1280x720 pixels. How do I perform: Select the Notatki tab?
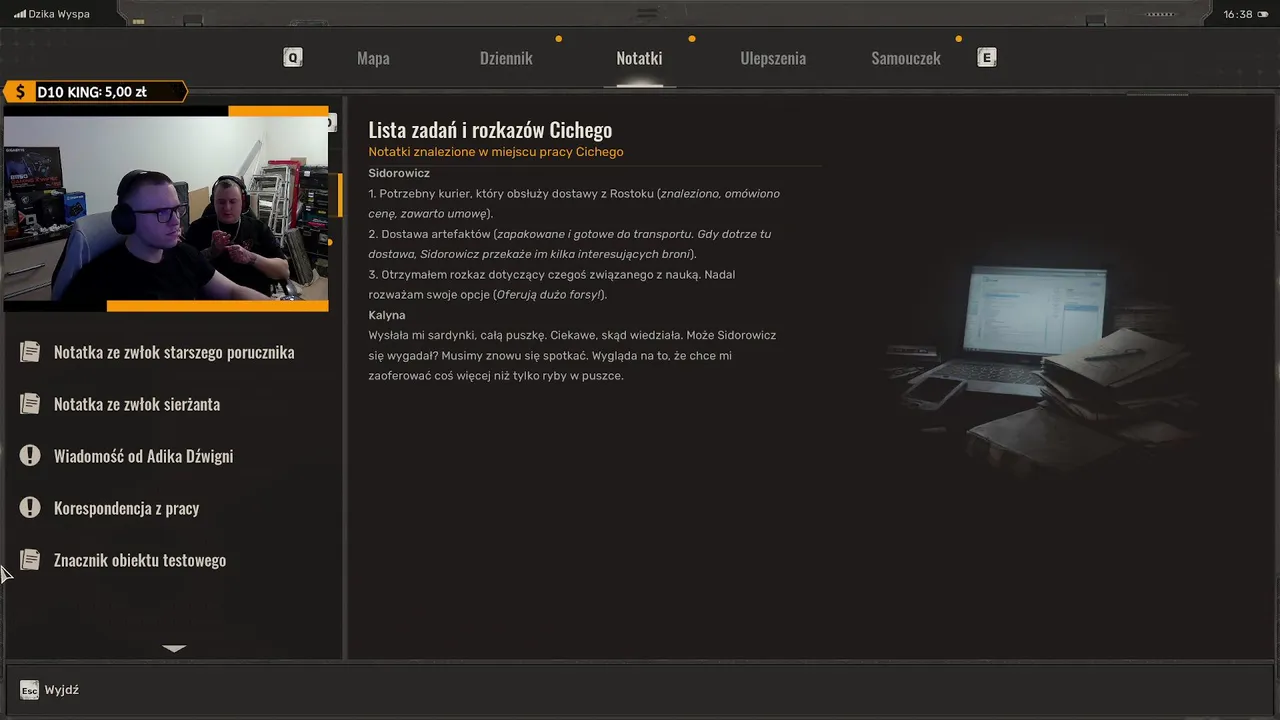pyautogui.click(x=639, y=58)
